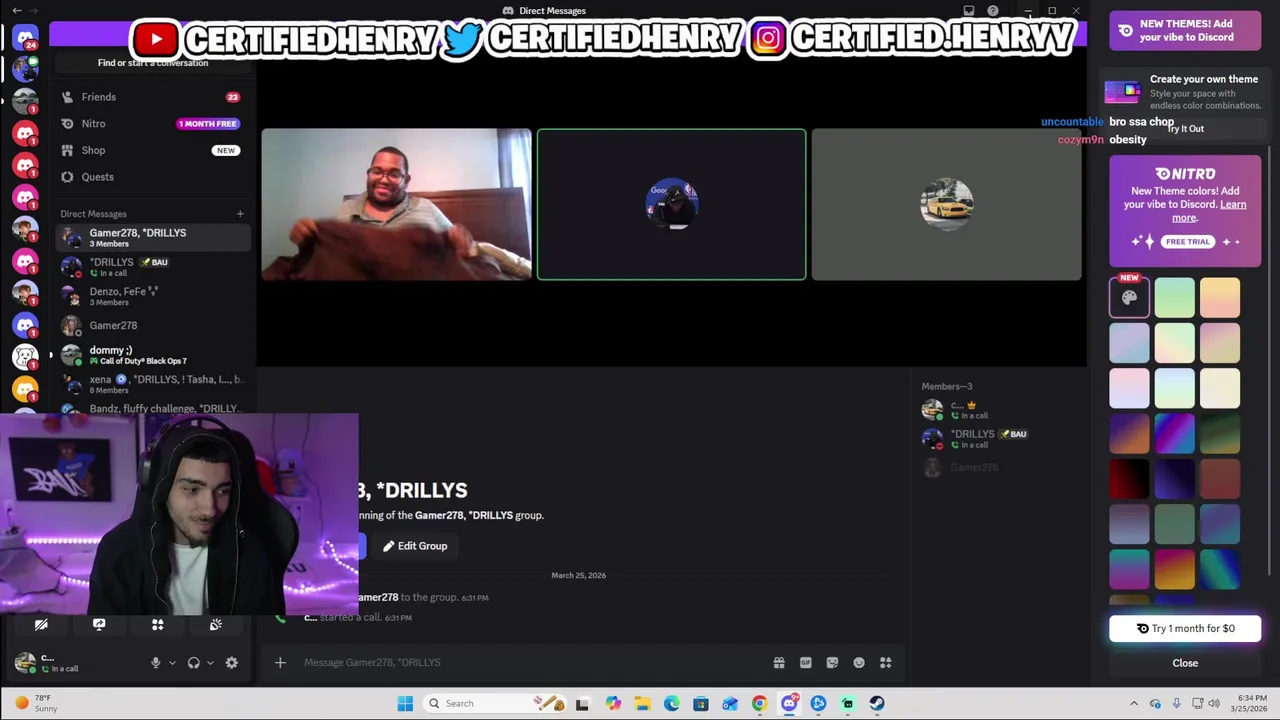
Task: Select the dark red-black theme swatch
Action: [x=1129, y=478]
